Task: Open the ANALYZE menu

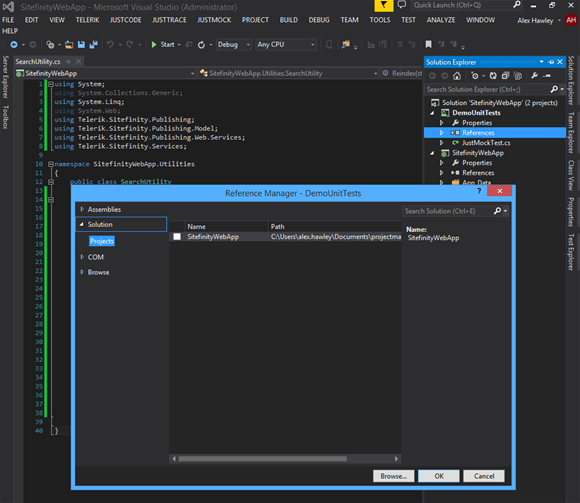Action: [441, 20]
